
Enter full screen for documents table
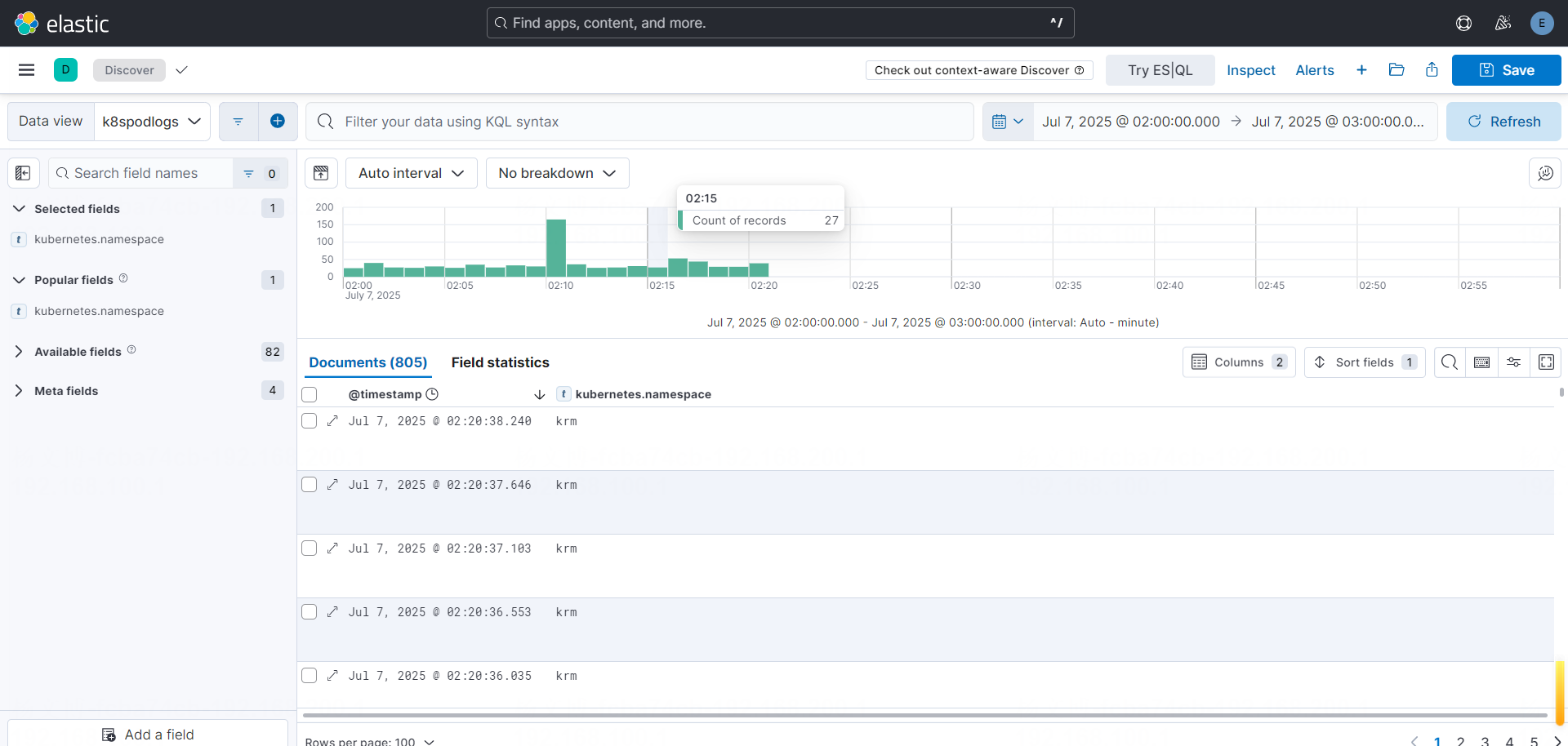pos(1546,362)
